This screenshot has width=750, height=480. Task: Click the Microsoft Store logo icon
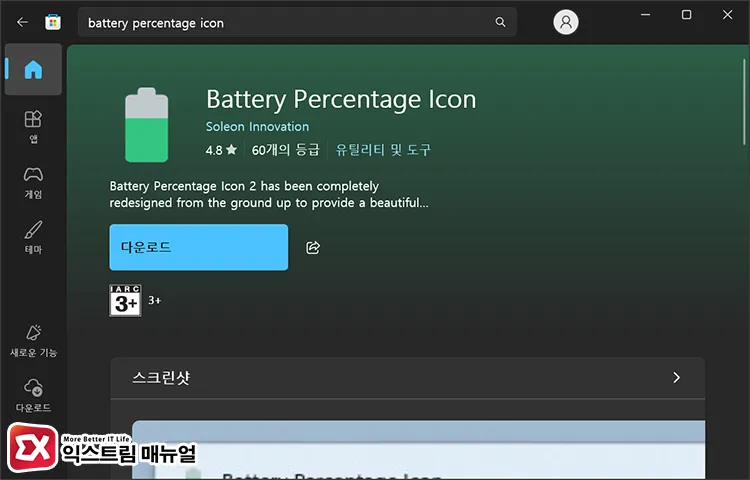pyautogui.click(x=53, y=22)
